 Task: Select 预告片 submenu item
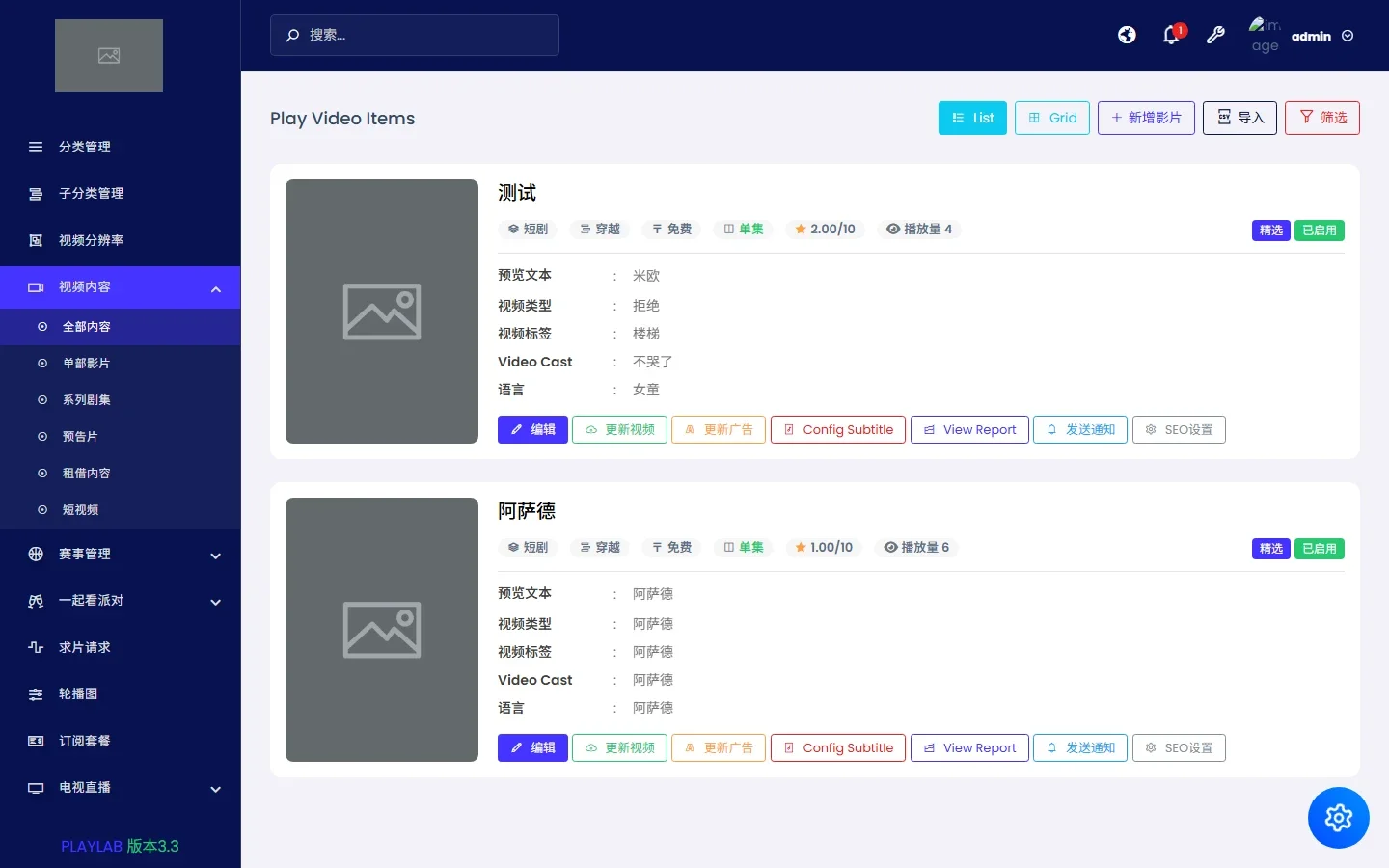click(120, 437)
